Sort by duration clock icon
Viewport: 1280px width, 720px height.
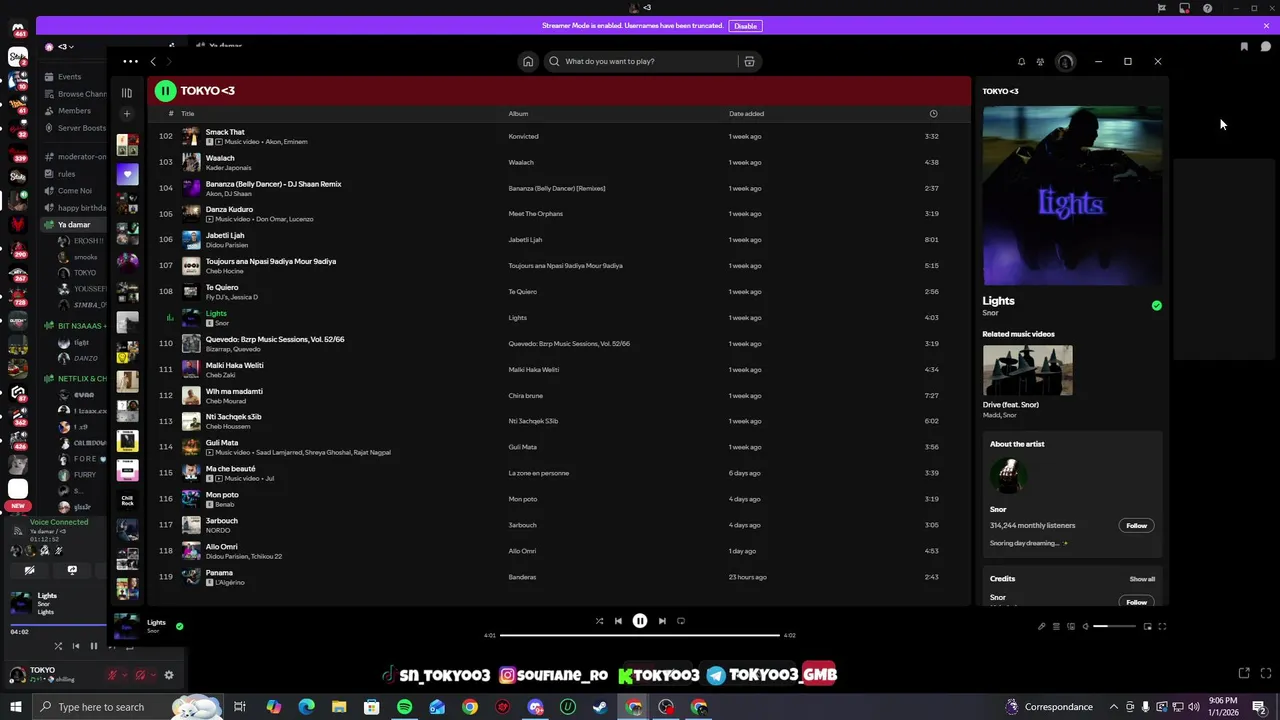(x=933, y=114)
